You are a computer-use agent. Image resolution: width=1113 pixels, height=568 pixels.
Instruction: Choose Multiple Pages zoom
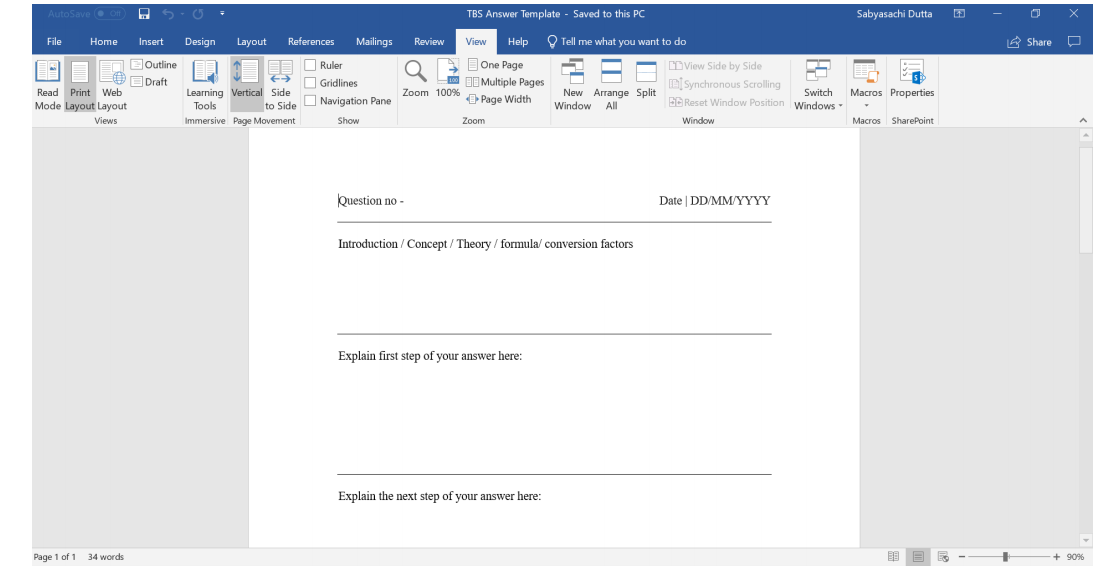point(505,82)
